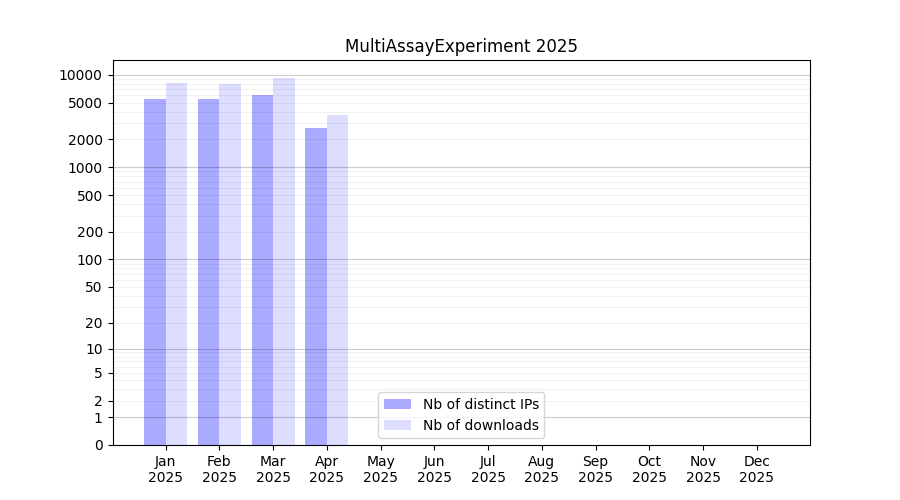
Task: Select the April distinct IPs bar
Action: 316,286
